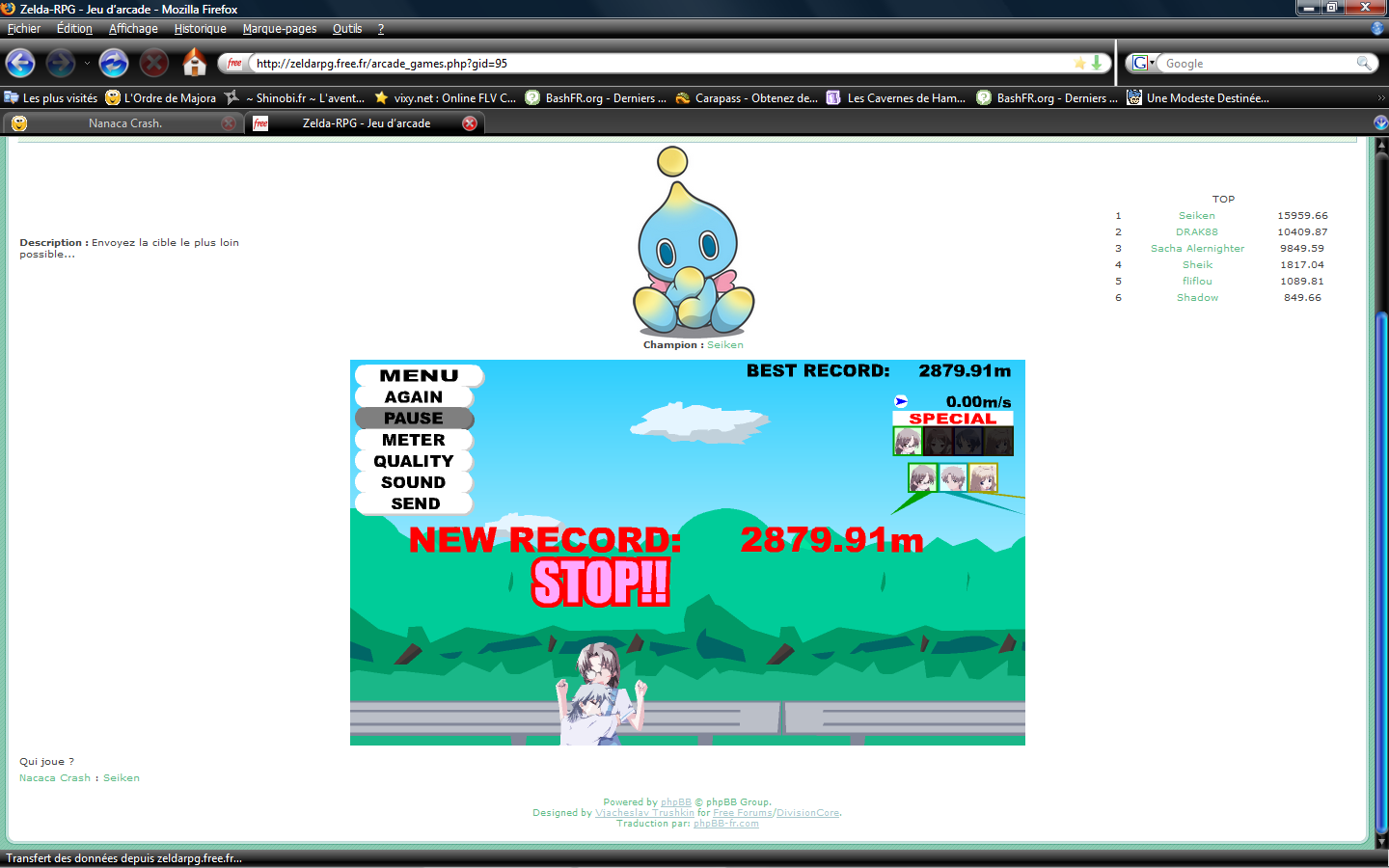Click the blue arrow speed indicator icon
Viewport: 1389px width, 868px height.
[901, 401]
